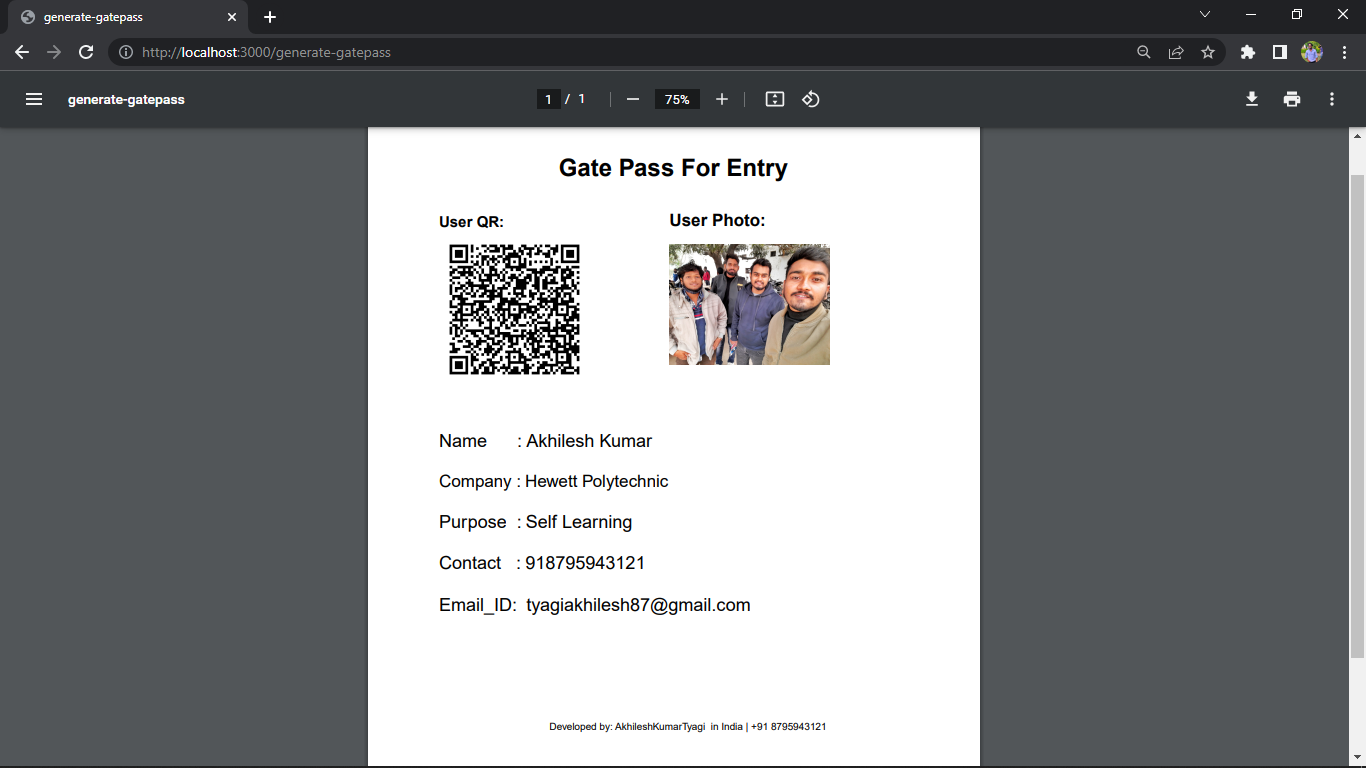Select the generate-gatepass browser tab

120,17
